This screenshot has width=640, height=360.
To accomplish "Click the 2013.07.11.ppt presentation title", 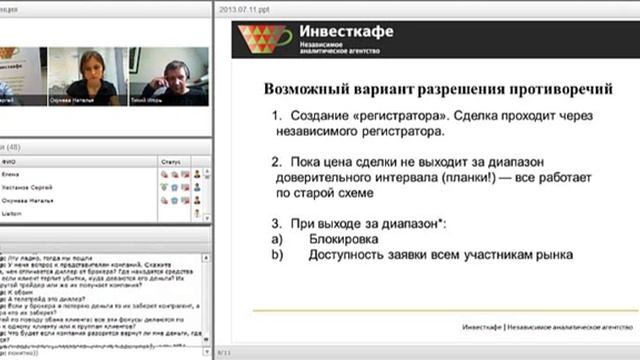I will pos(244,9).
